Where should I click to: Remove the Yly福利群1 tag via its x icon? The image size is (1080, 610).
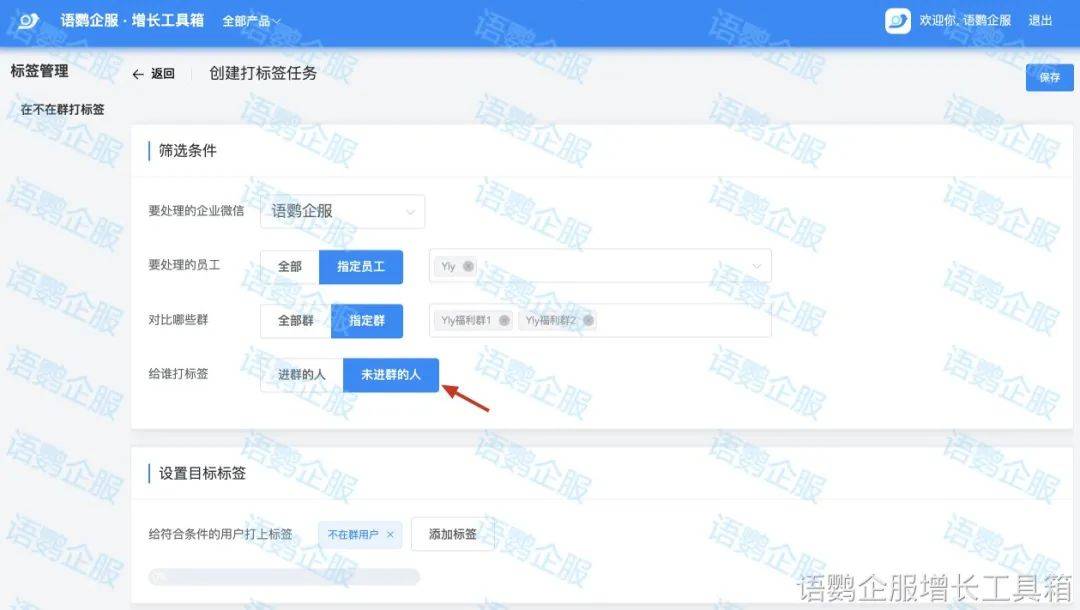[x=504, y=320]
